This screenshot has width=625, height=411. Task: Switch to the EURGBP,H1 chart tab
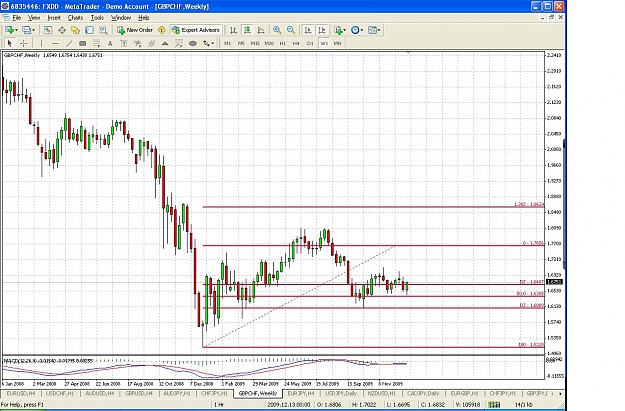[464, 393]
